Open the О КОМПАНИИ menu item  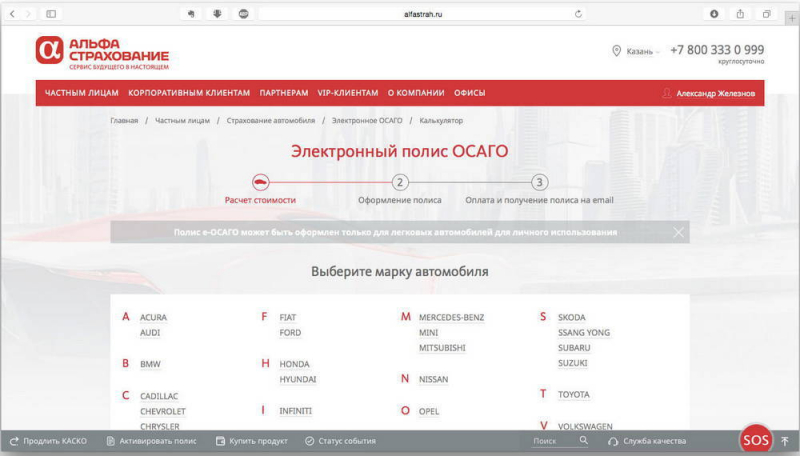416,93
